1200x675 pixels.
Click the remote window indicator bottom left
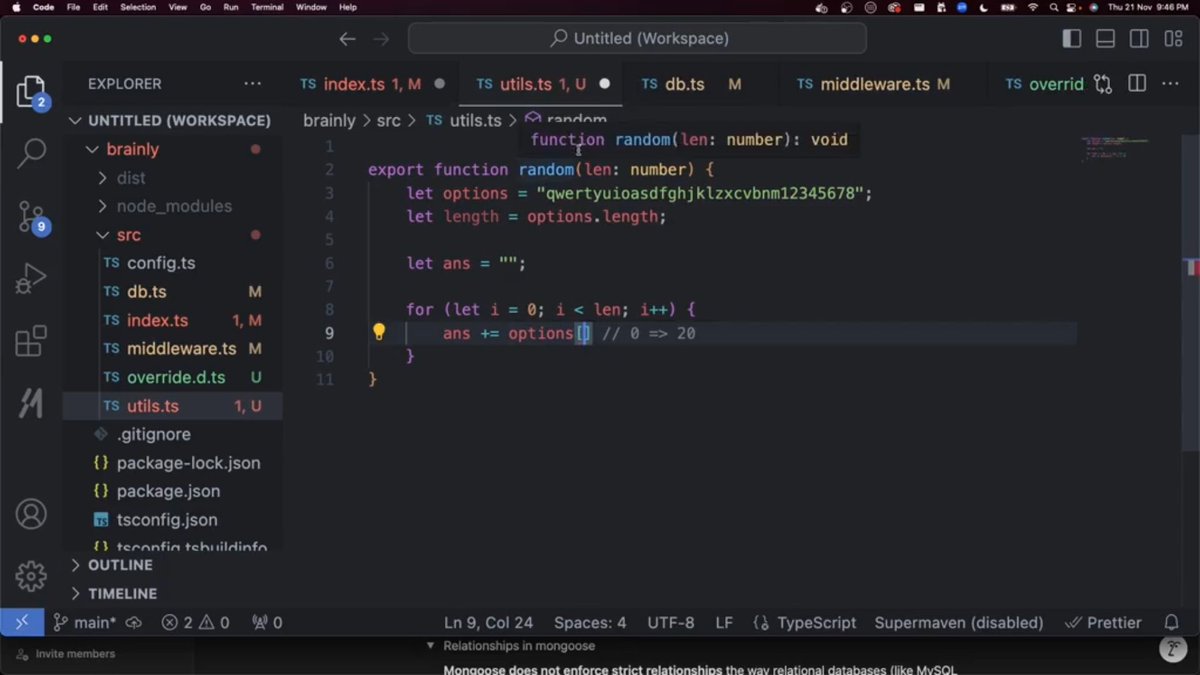(x=22, y=622)
